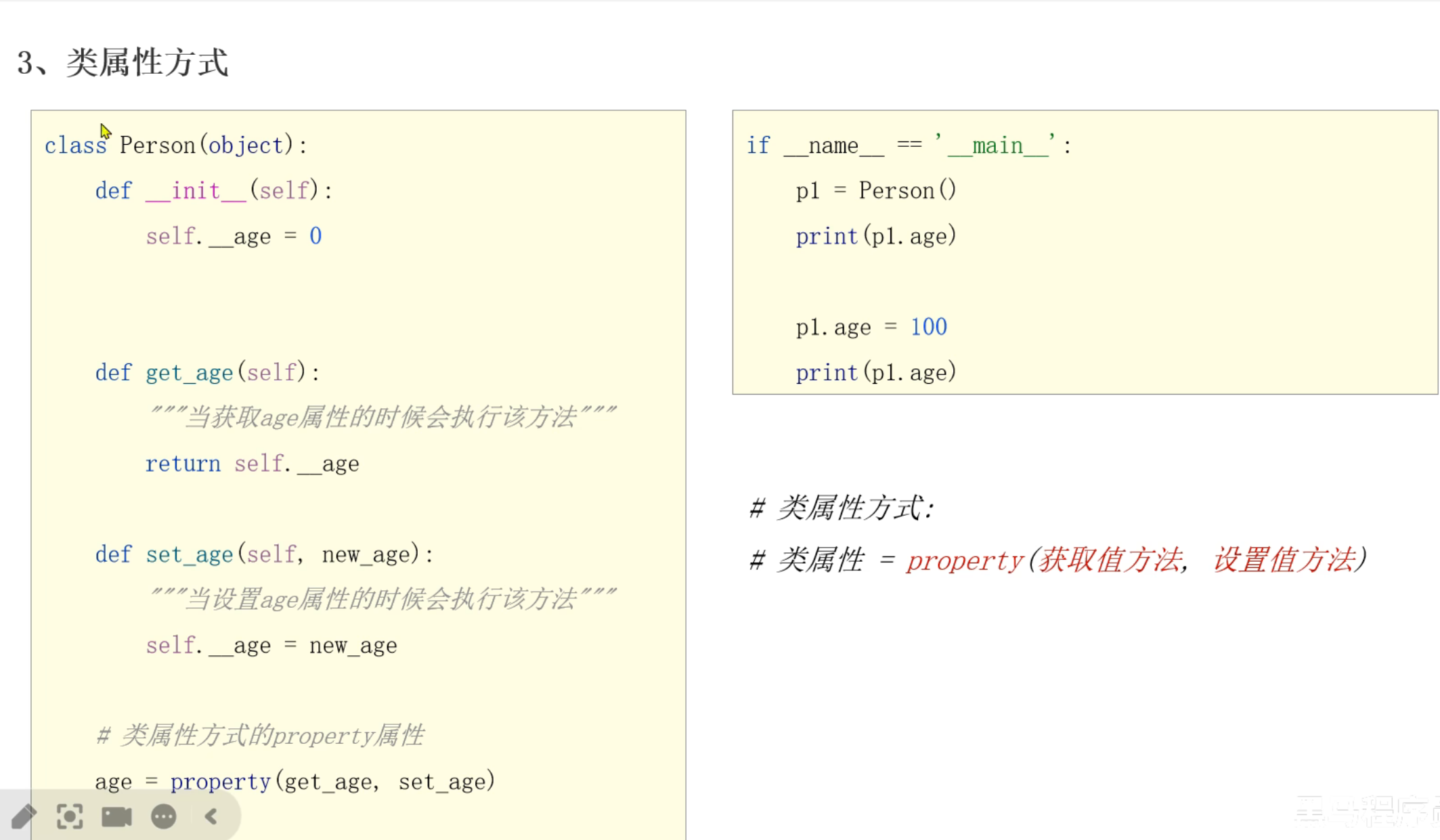Click the "p1 = Person()" statement

tap(876, 191)
